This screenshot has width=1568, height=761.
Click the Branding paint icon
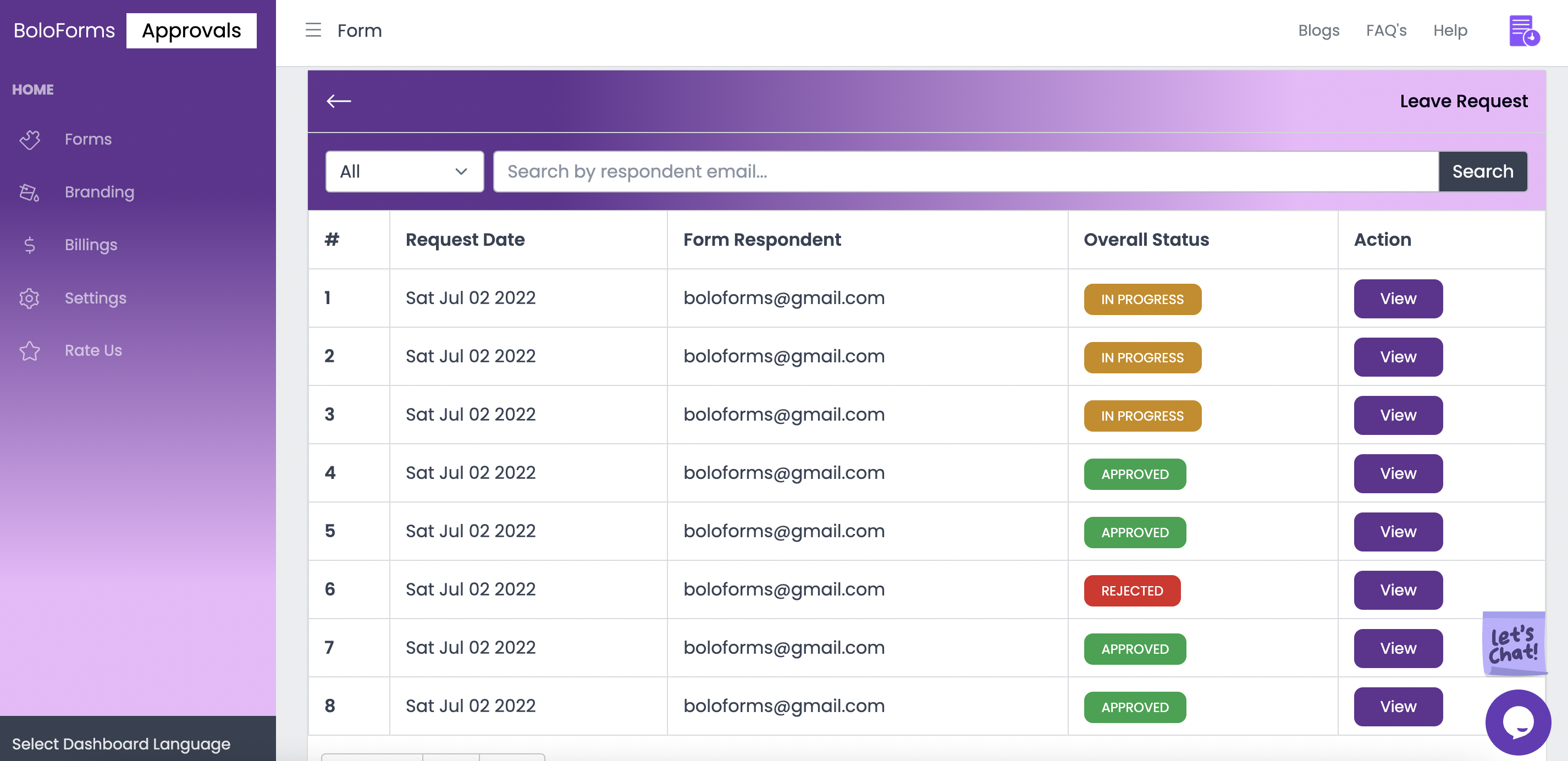(29, 192)
